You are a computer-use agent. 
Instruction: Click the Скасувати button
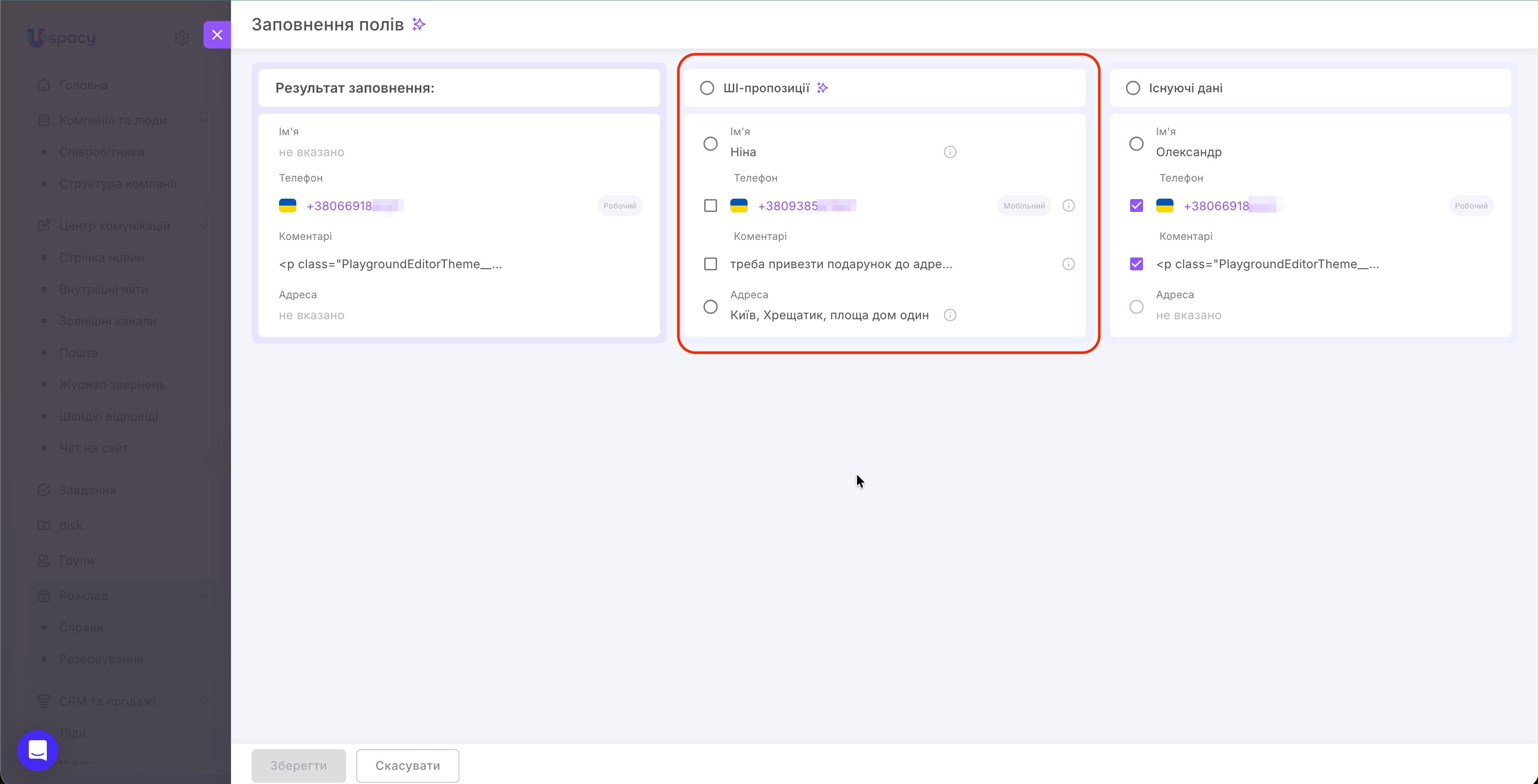pos(408,766)
